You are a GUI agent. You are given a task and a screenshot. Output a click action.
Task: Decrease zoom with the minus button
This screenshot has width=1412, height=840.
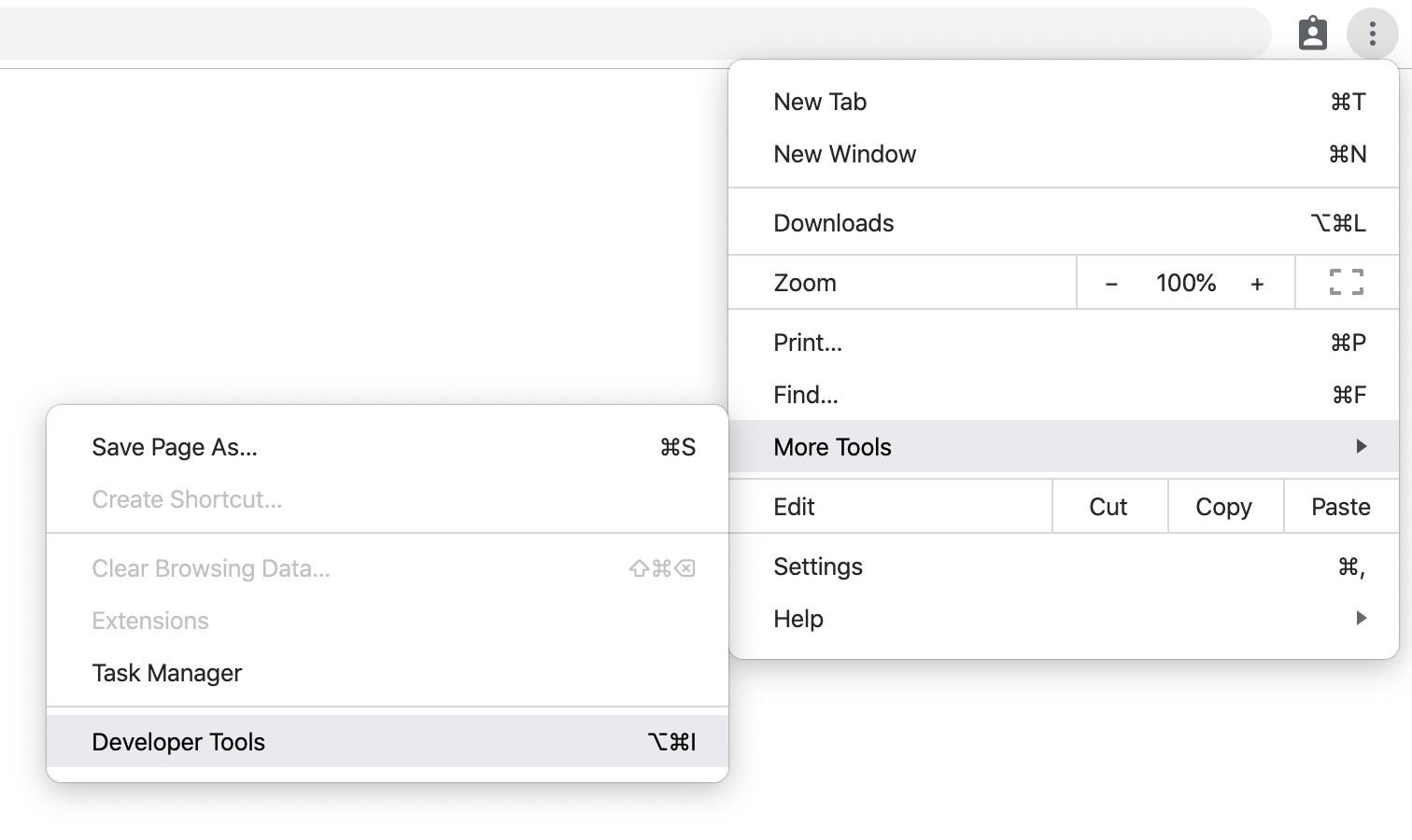pyautogui.click(x=1111, y=283)
